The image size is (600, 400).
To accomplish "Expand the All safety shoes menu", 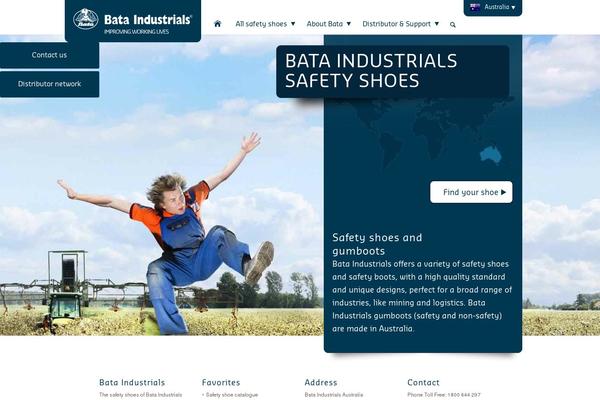I will point(265,24).
